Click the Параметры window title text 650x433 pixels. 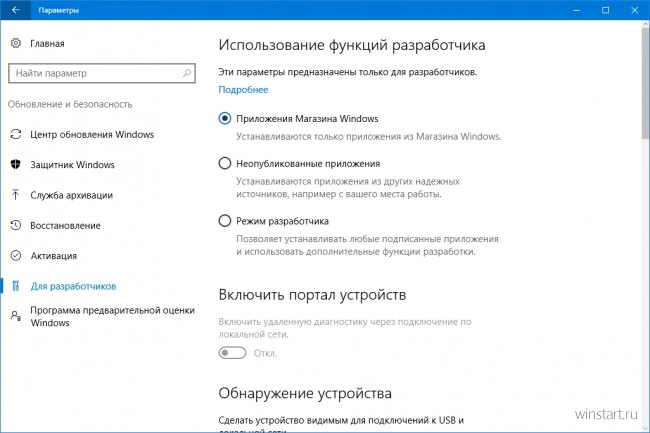click(58, 10)
